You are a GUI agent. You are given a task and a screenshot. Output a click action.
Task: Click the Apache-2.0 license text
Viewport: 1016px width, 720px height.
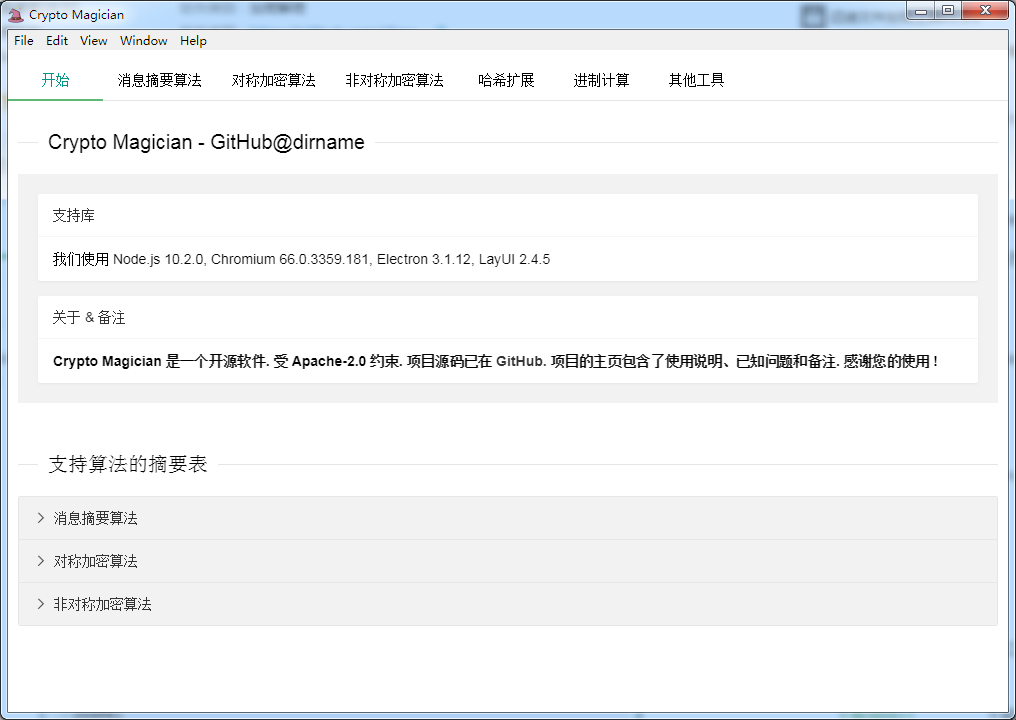click(329, 362)
